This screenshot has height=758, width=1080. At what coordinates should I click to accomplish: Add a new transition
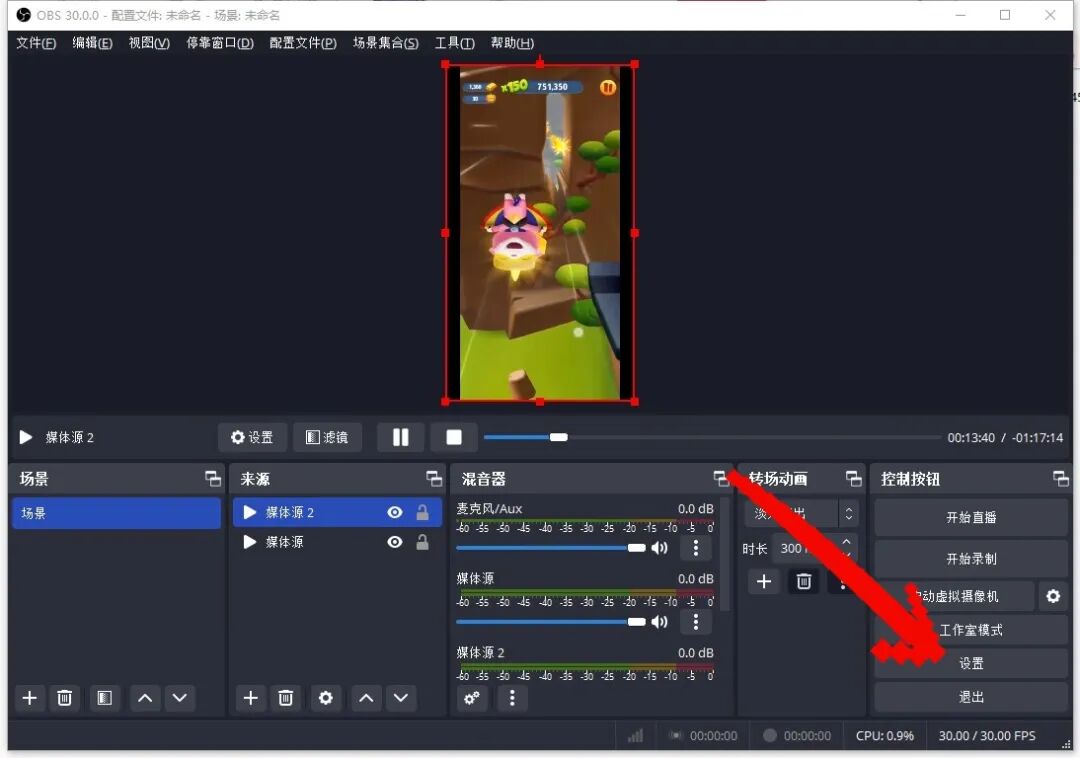763,582
